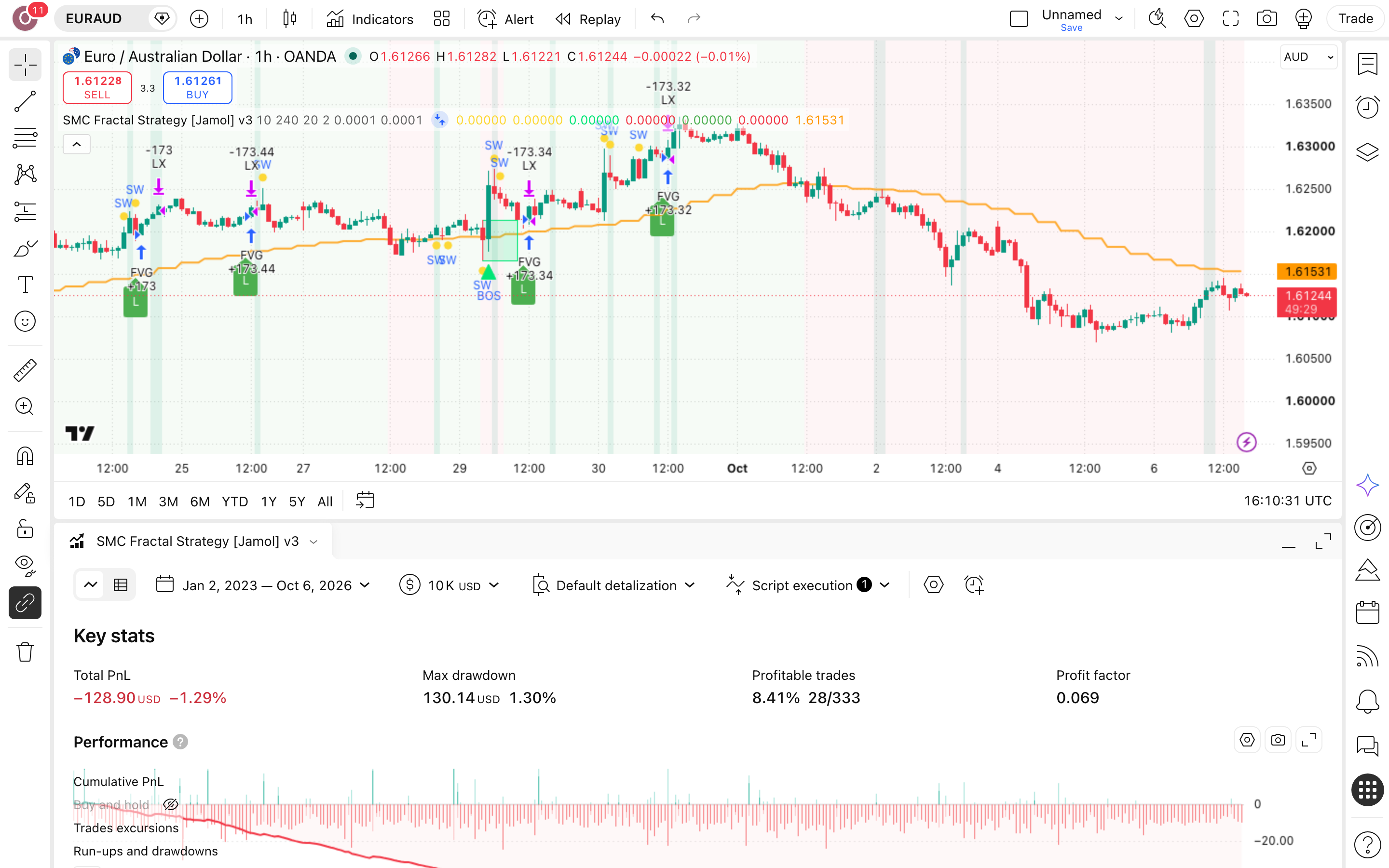The image size is (1389, 868).
Task: Toggle Buy and hold visibility
Action: pos(170,805)
